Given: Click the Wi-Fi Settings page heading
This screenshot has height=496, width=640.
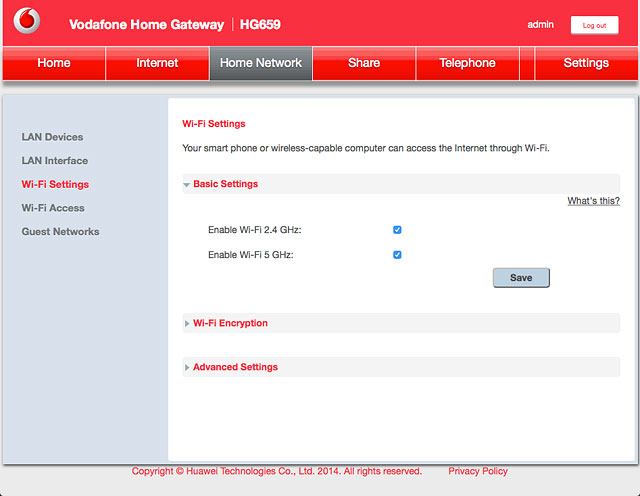Looking at the screenshot, I should click(214, 124).
